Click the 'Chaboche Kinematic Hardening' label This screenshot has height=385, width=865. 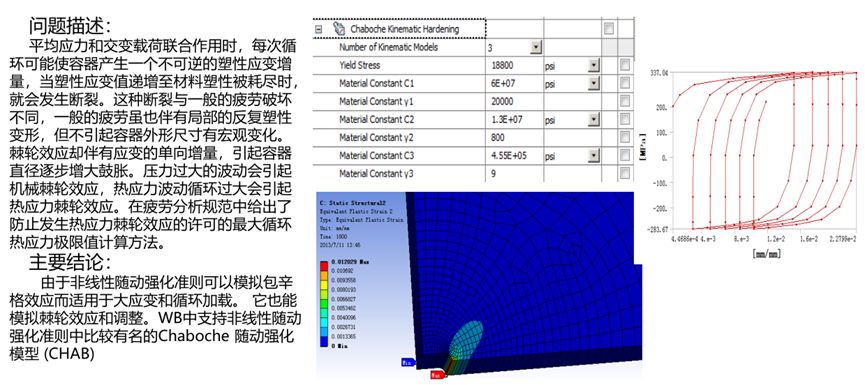click(x=404, y=29)
